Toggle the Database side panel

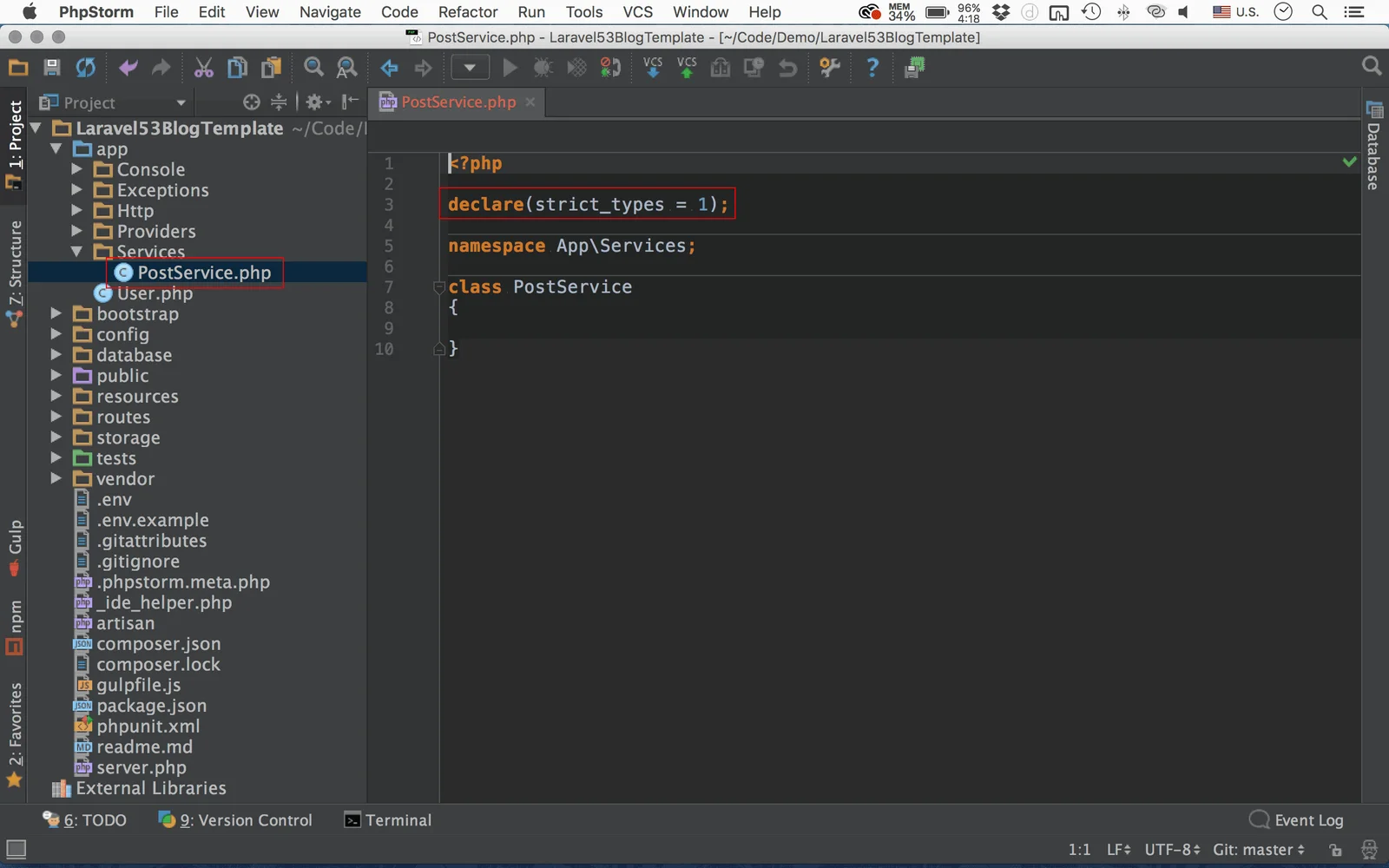(1373, 146)
